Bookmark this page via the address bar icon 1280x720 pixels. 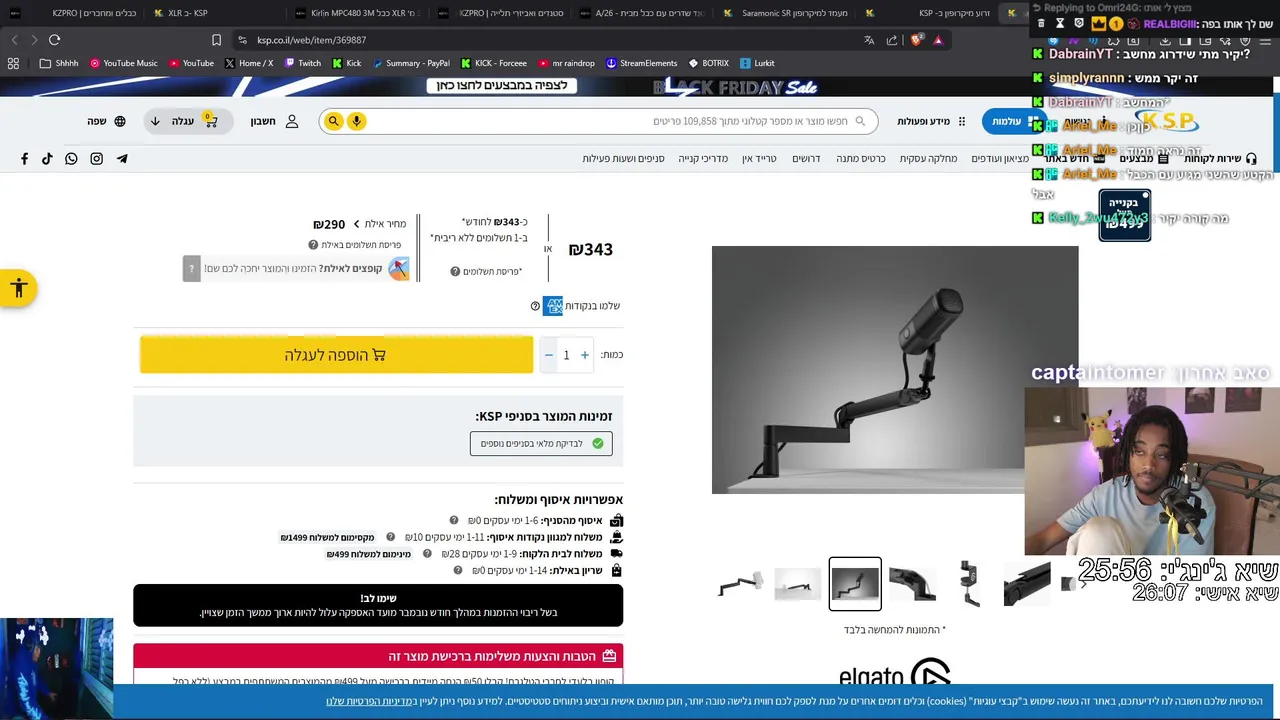(216, 40)
